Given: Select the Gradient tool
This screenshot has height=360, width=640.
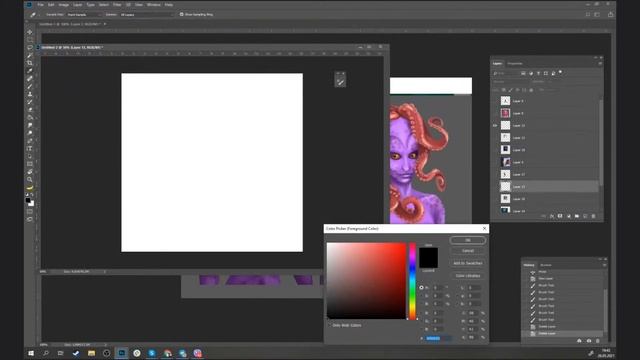Looking at the screenshot, I should [30, 118].
